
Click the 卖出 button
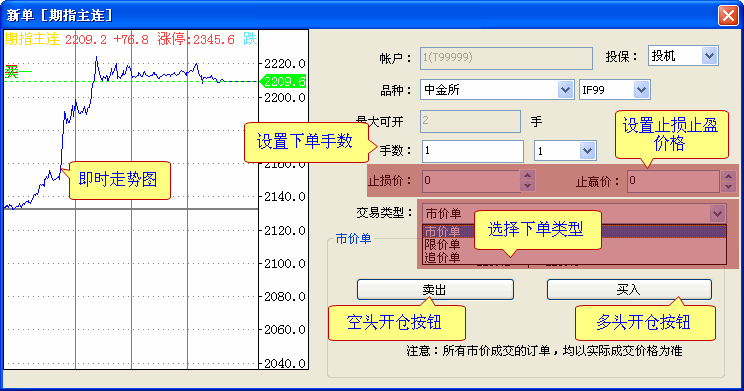coord(435,289)
